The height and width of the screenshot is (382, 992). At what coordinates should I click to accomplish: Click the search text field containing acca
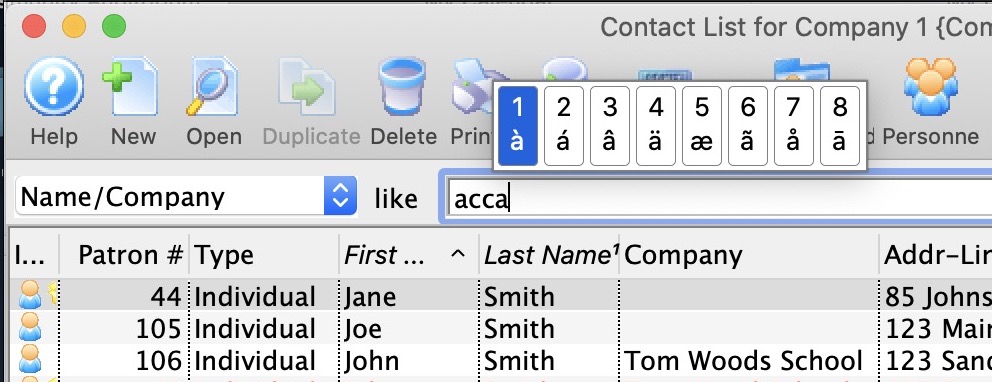click(716, 199)
